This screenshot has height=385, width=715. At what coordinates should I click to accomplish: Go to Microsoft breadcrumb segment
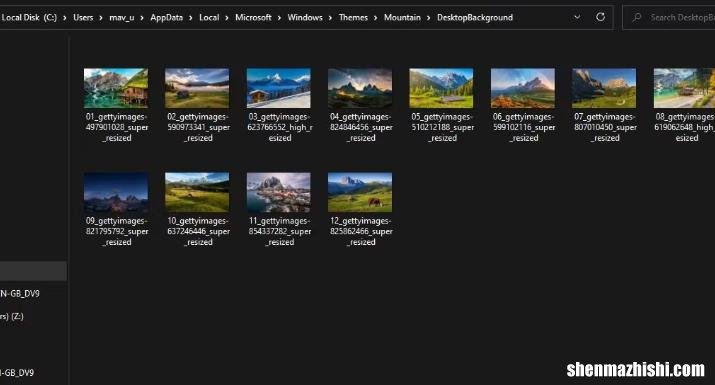coord(253,17)
